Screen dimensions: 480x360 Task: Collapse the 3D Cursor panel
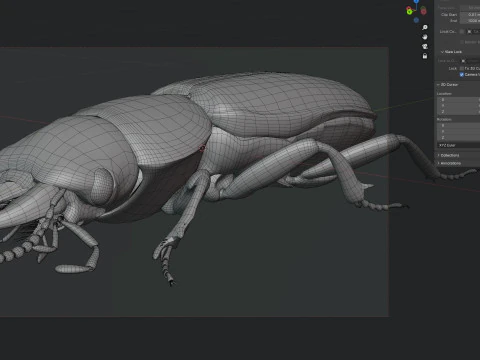coord(438,85)
